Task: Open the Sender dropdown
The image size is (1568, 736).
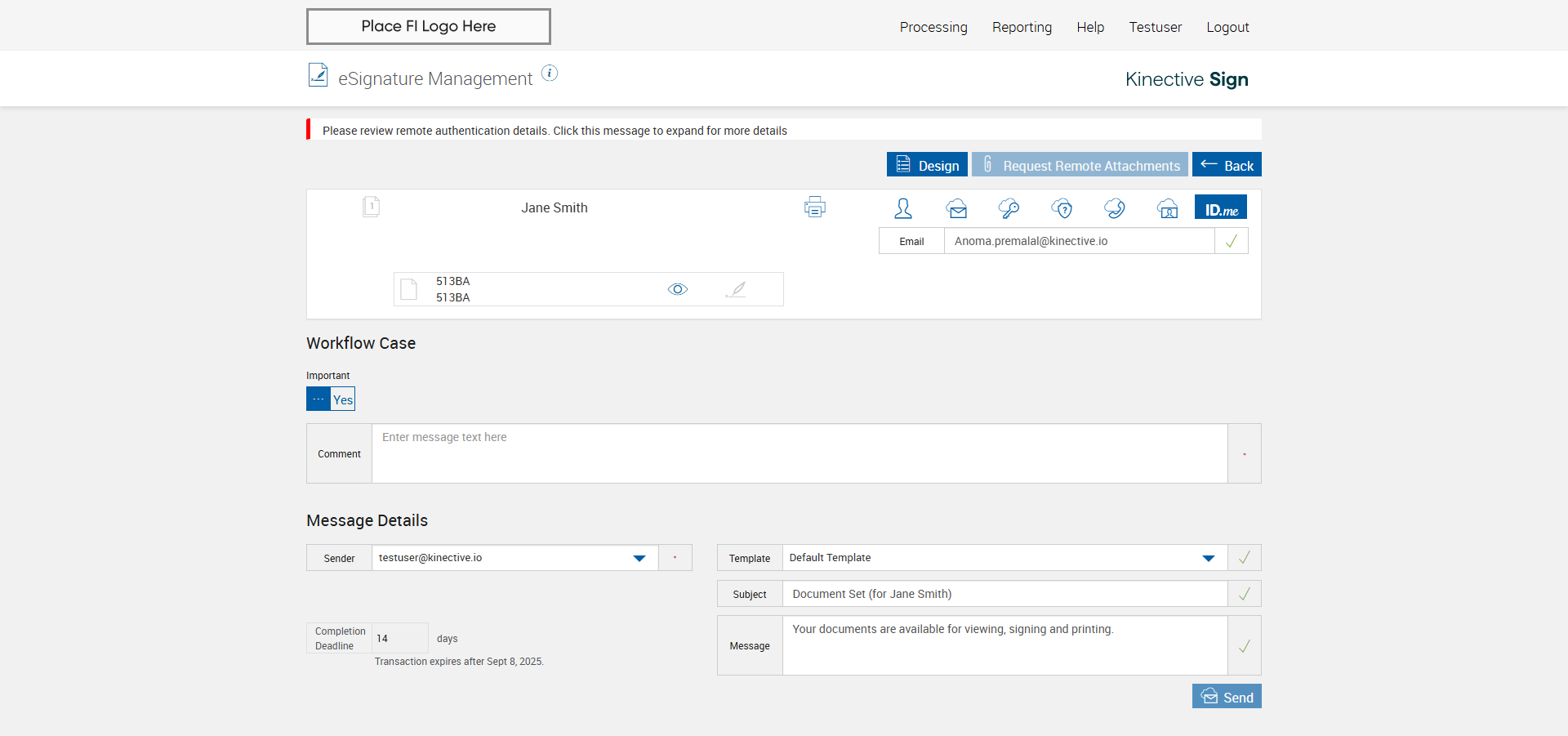Action: click(639, 558)
